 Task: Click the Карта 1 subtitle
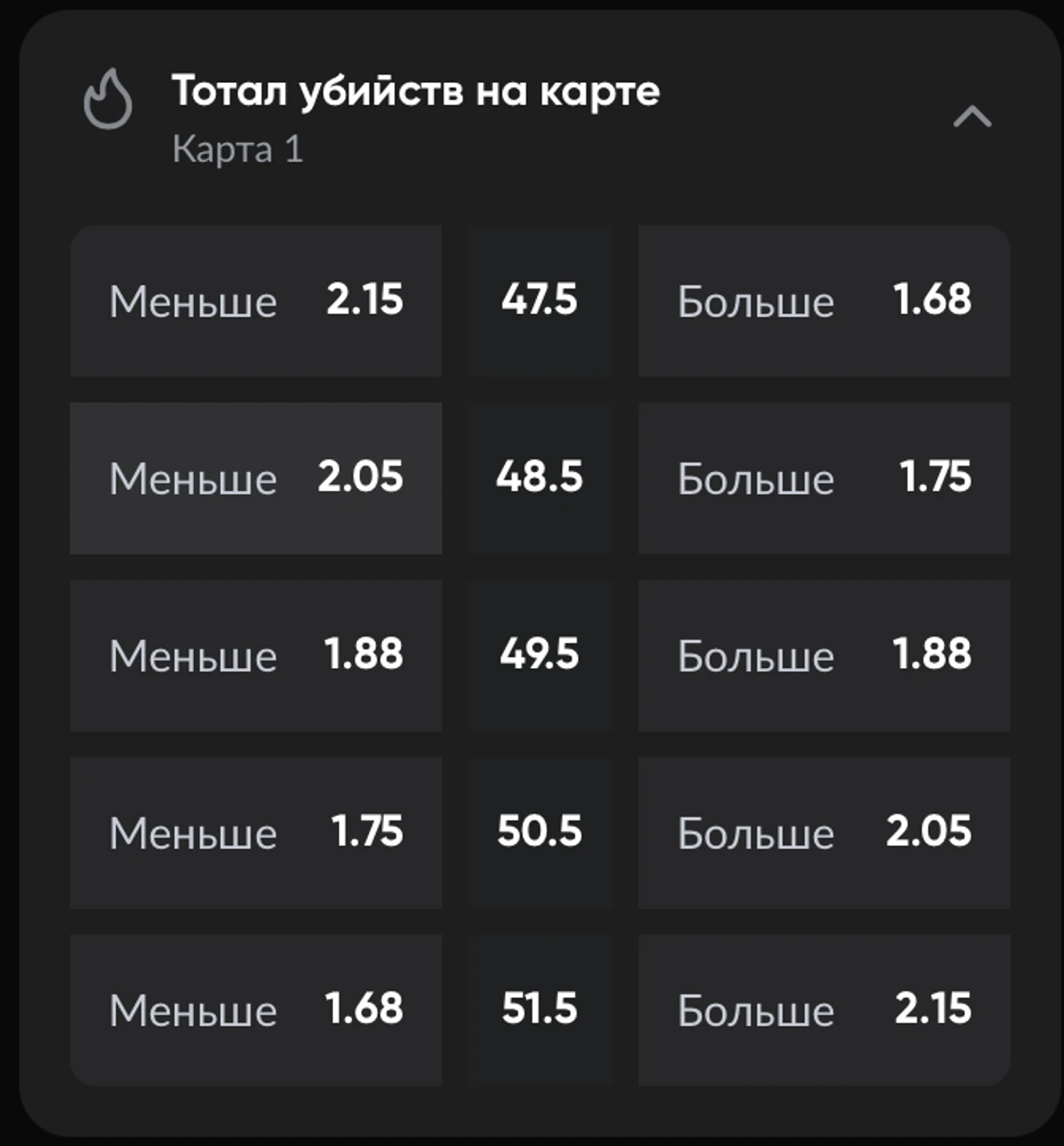pyautogui.click(x=238, y=149)
